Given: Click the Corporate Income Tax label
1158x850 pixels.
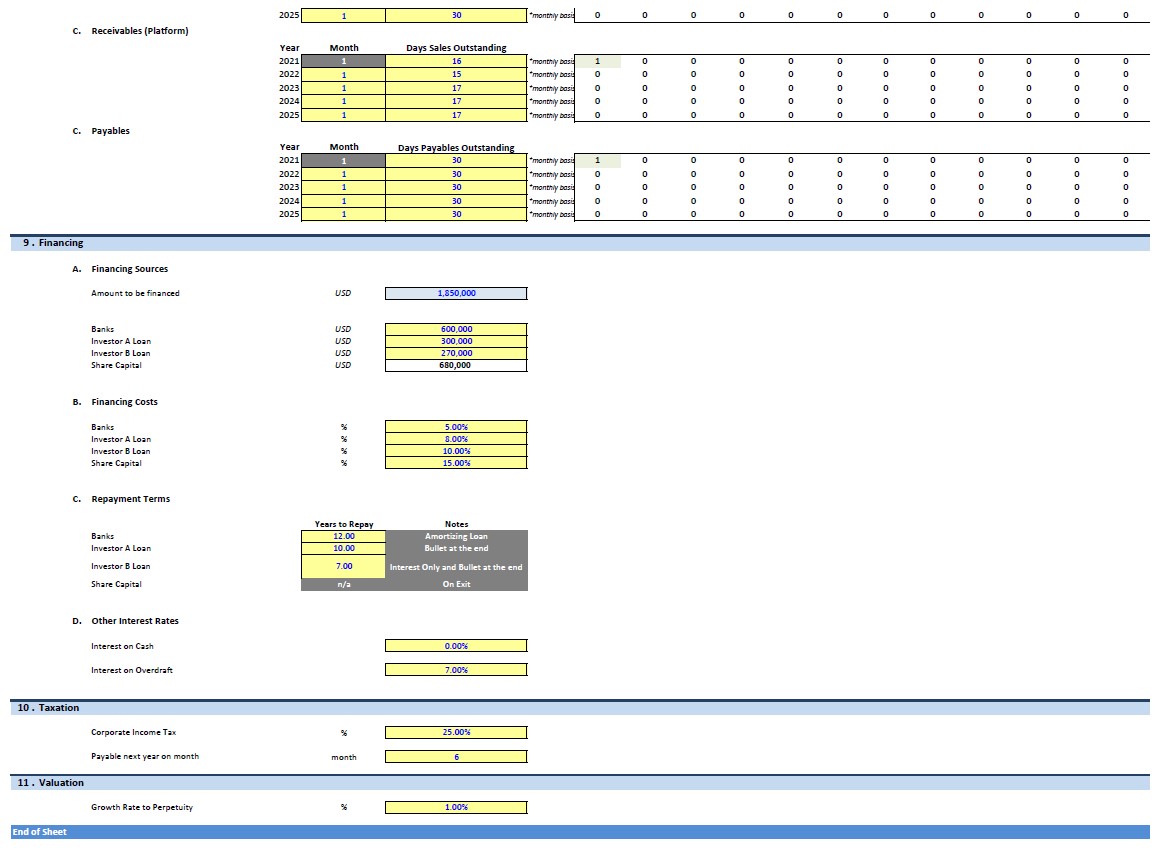Looking at the screenshot, I should [x=134, y=733].
